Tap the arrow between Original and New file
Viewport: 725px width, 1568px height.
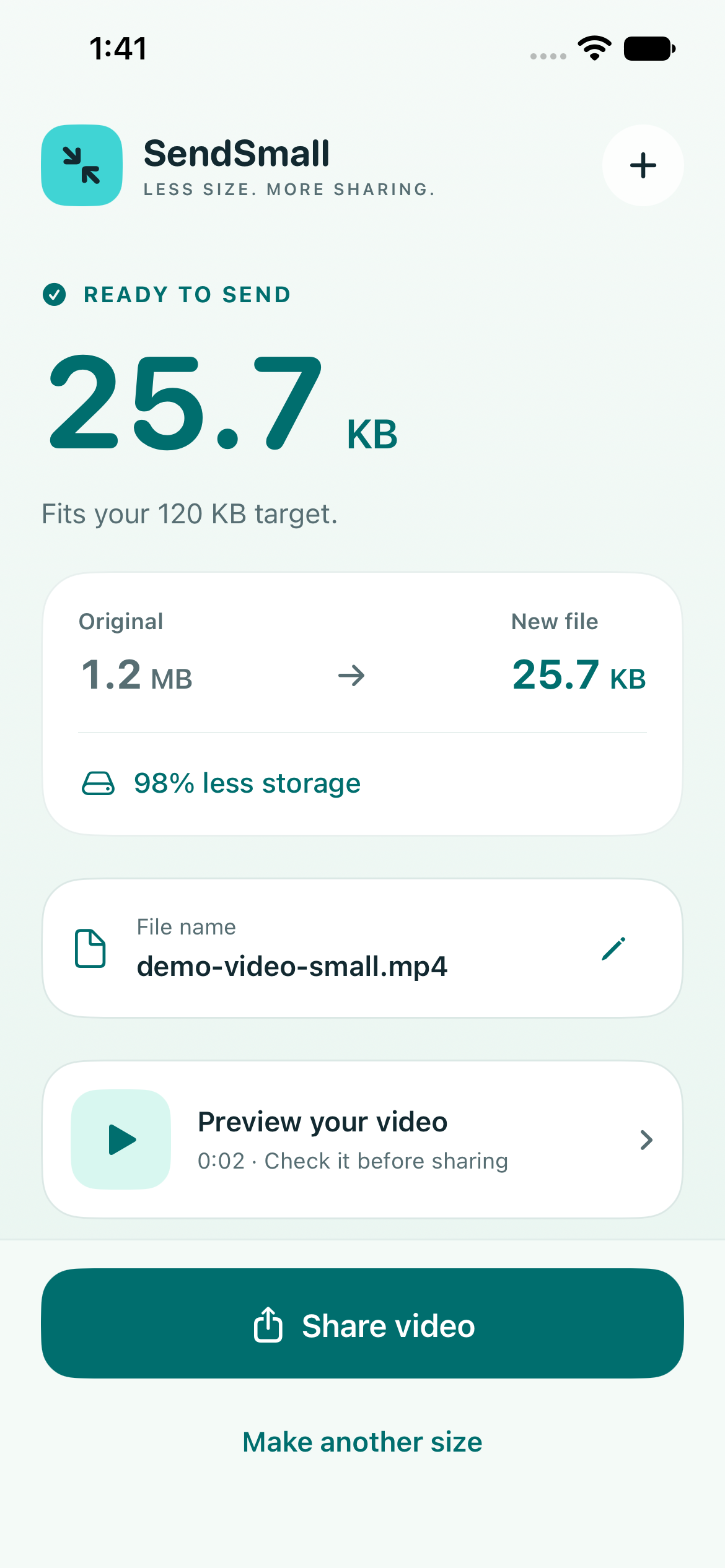pos(351,675)
